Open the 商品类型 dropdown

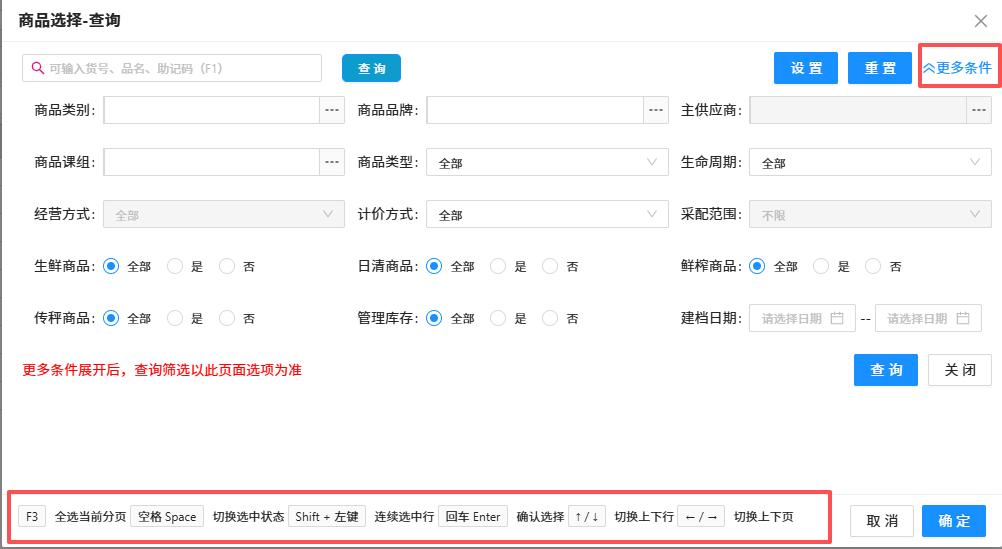pyautogui.click(x=547, y=162)
